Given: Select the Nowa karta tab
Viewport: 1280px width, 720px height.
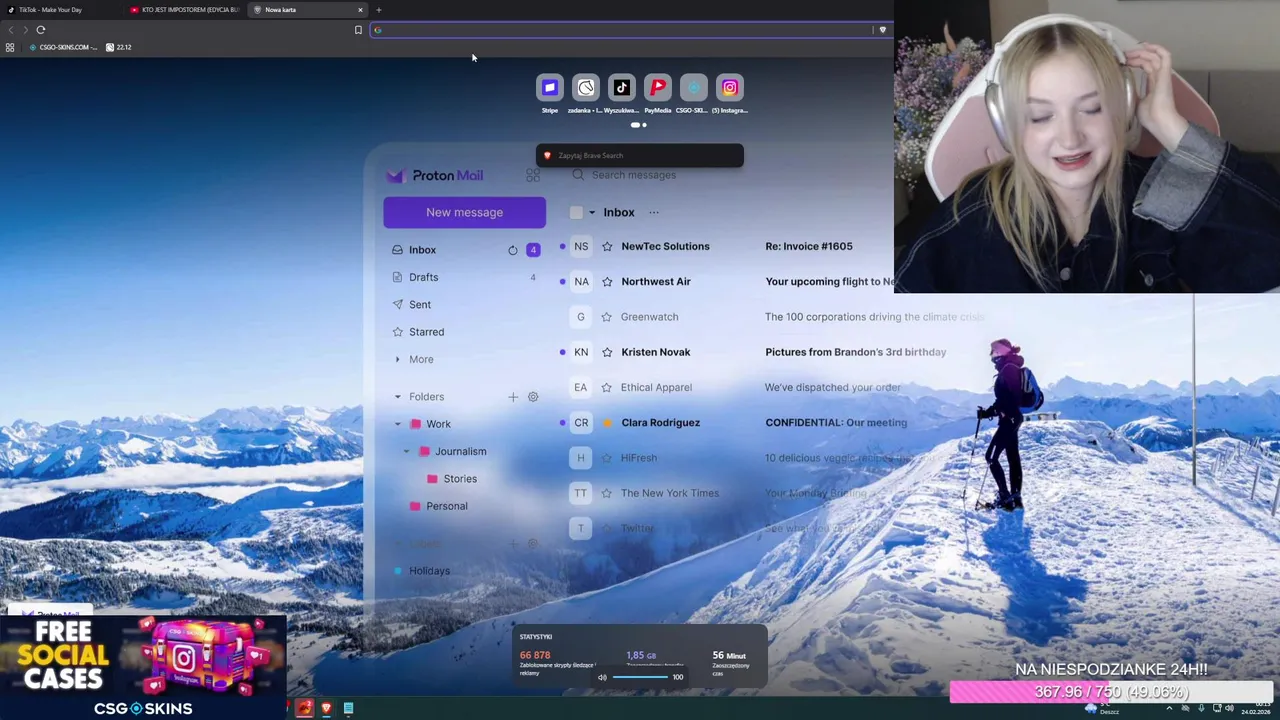Looking at the screenshot, I should [x=308, y=10].
